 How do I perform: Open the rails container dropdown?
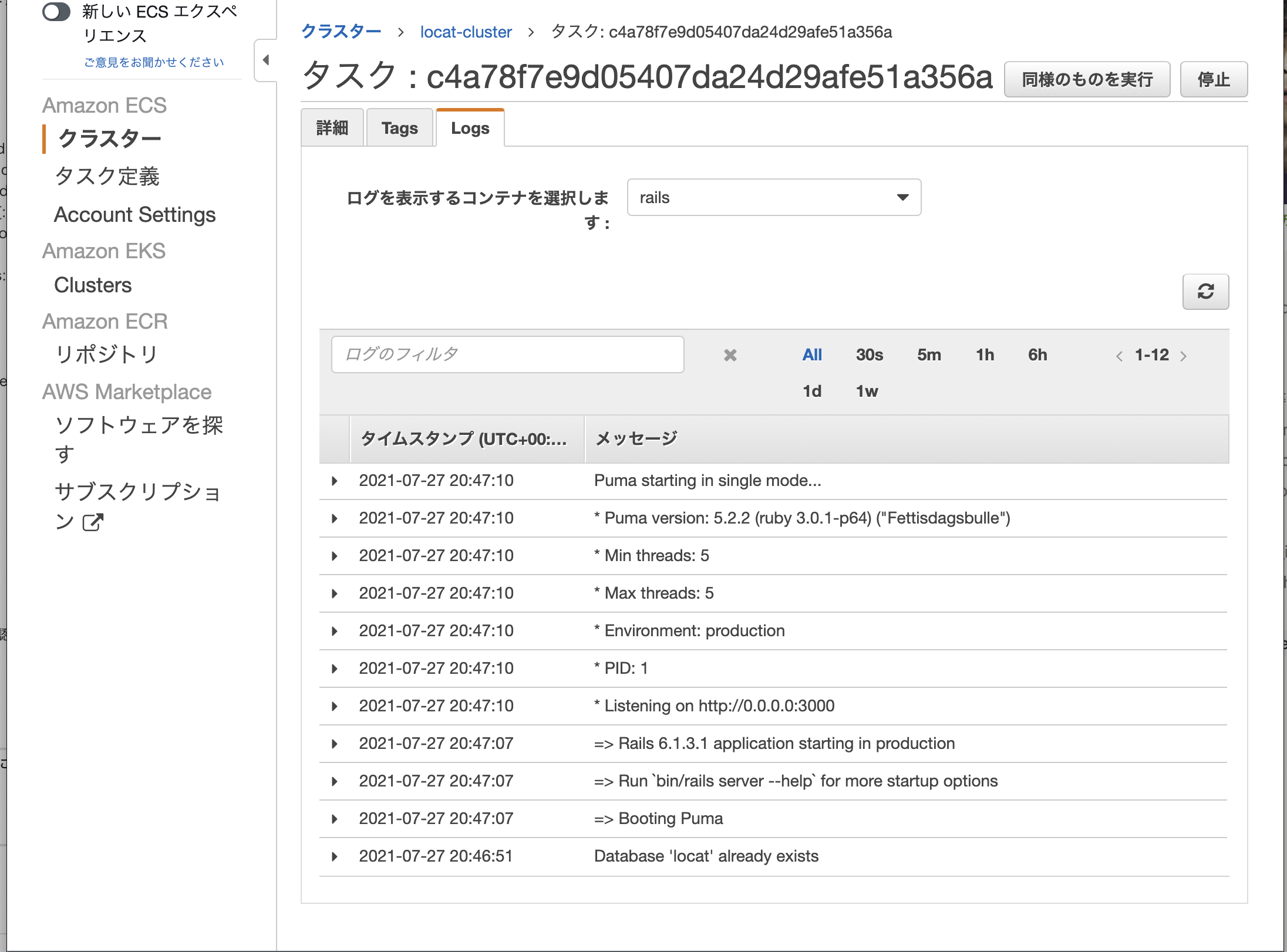(x=773, y=198)
